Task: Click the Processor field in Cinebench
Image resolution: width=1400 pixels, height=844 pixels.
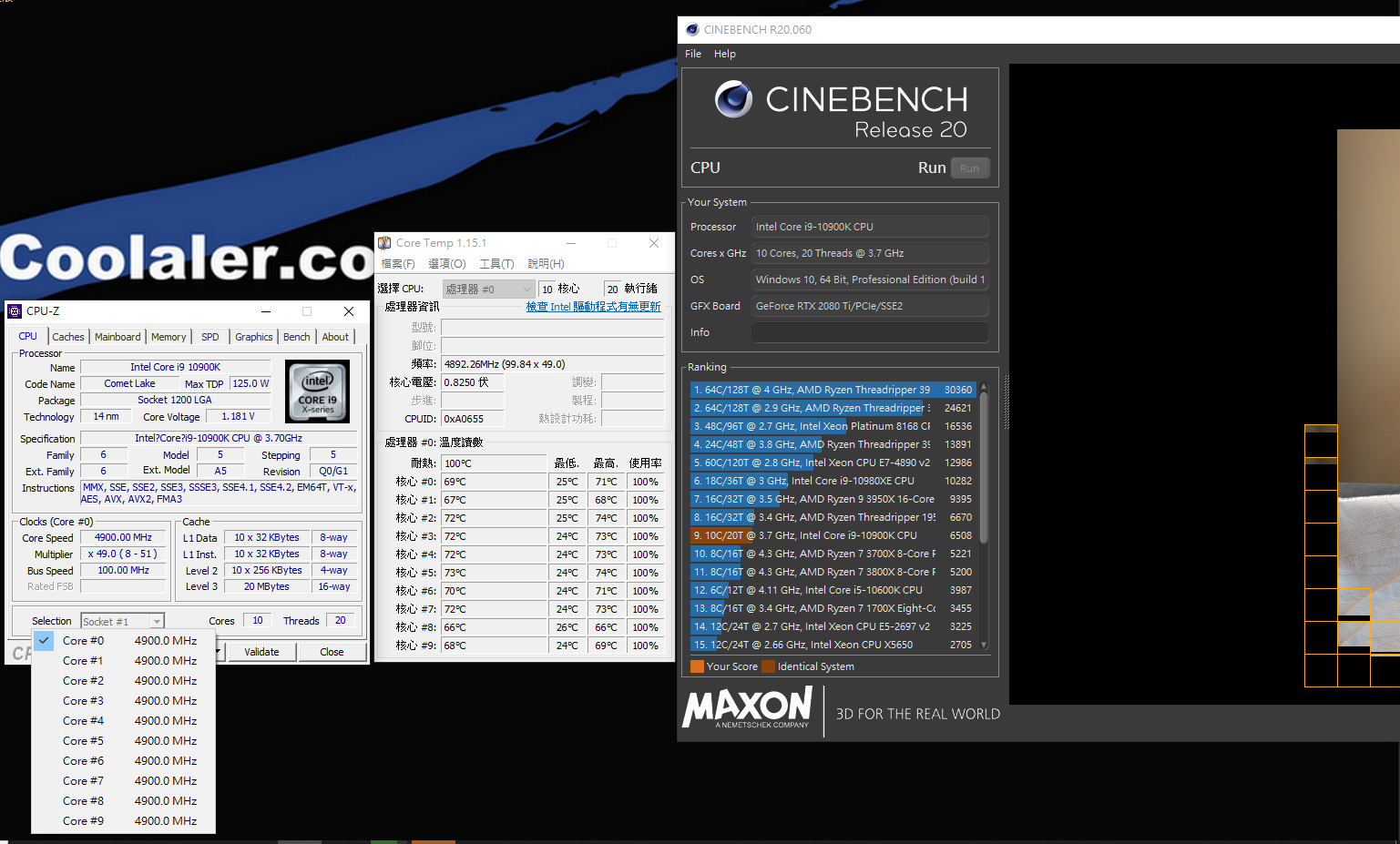Action: [870, 227]
